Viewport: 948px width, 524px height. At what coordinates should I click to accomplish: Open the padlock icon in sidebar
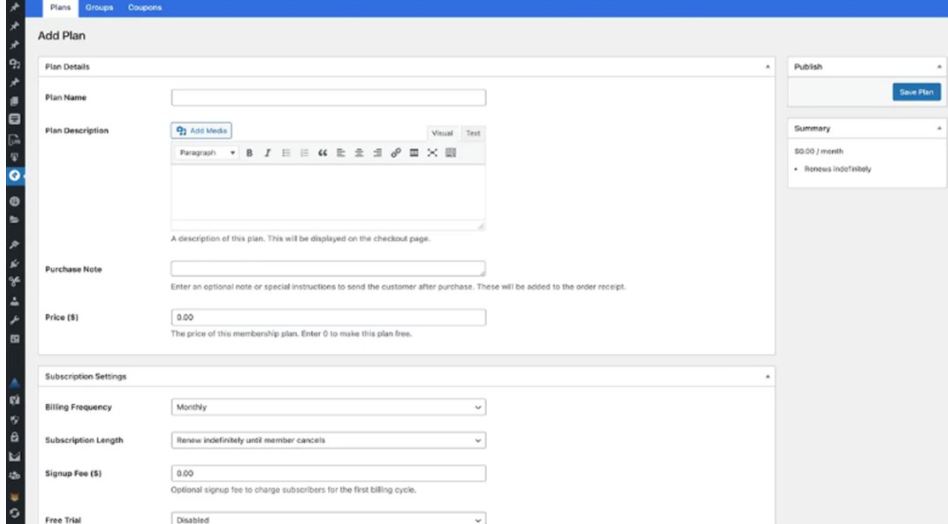[15, 437]
